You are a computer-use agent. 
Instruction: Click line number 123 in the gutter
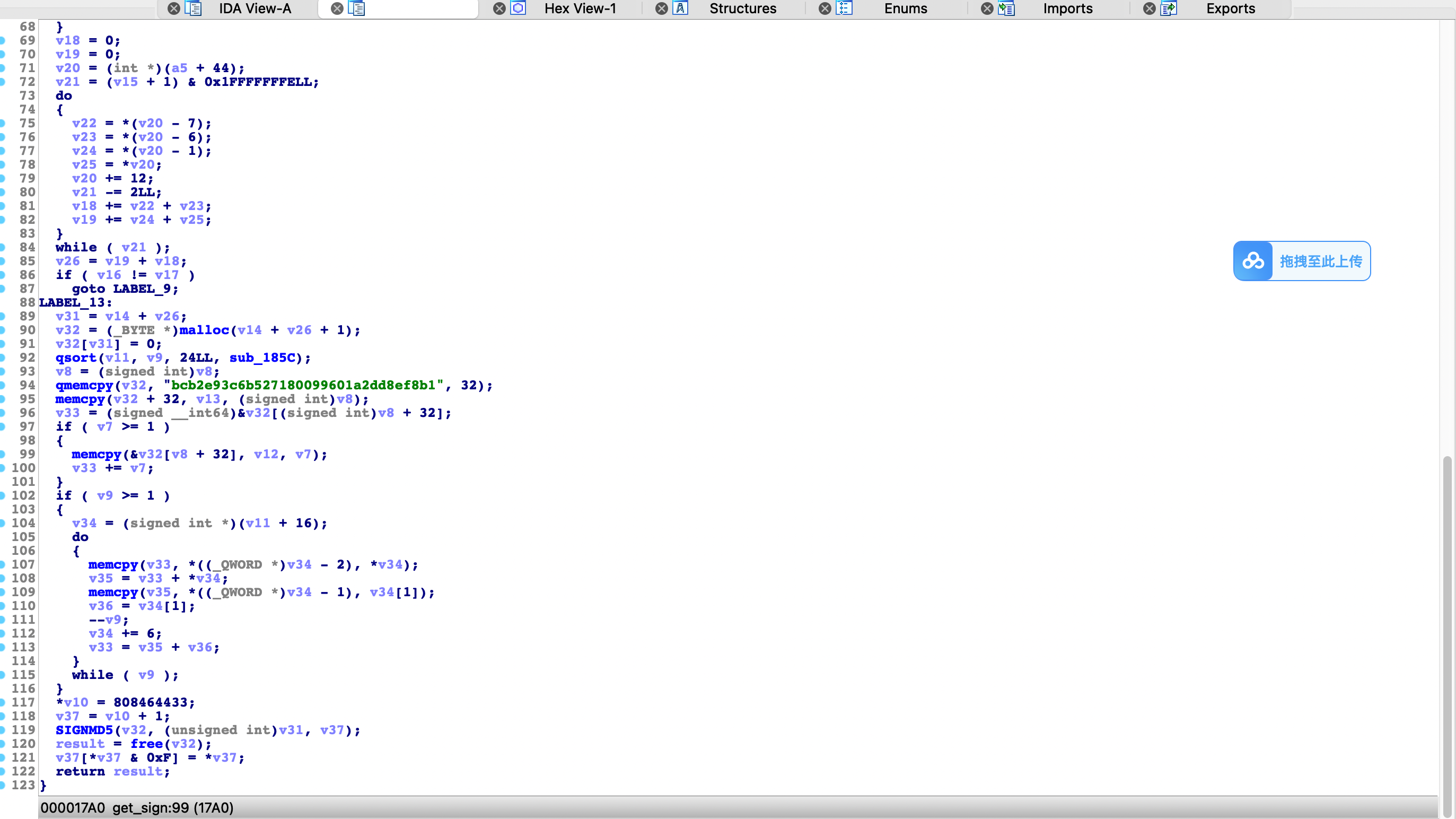(23, 785)
